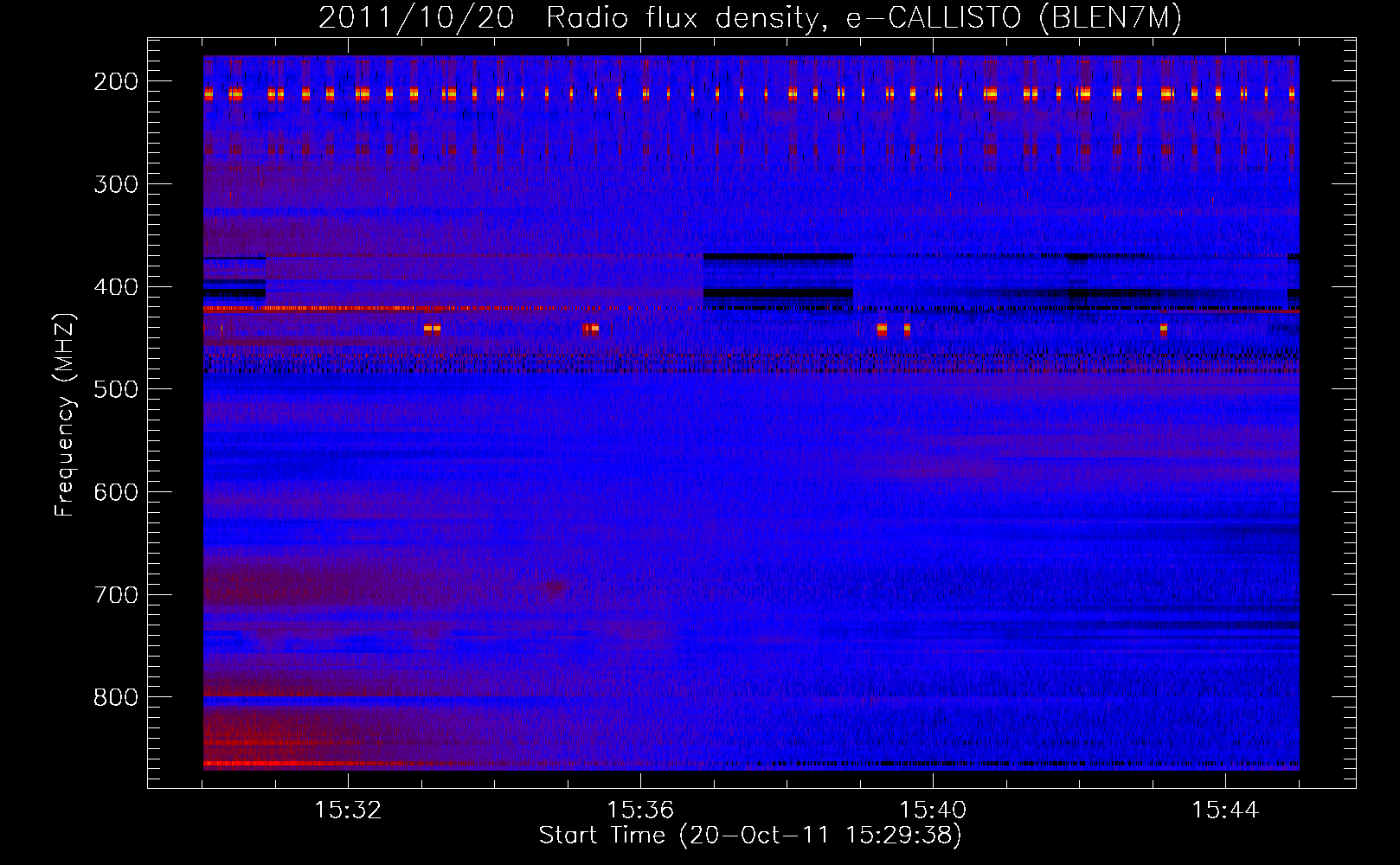The image size is (1400, 865).
Task: Click the 15:40 time tick label
Action: pyautogui.click(x=933, y=810)
